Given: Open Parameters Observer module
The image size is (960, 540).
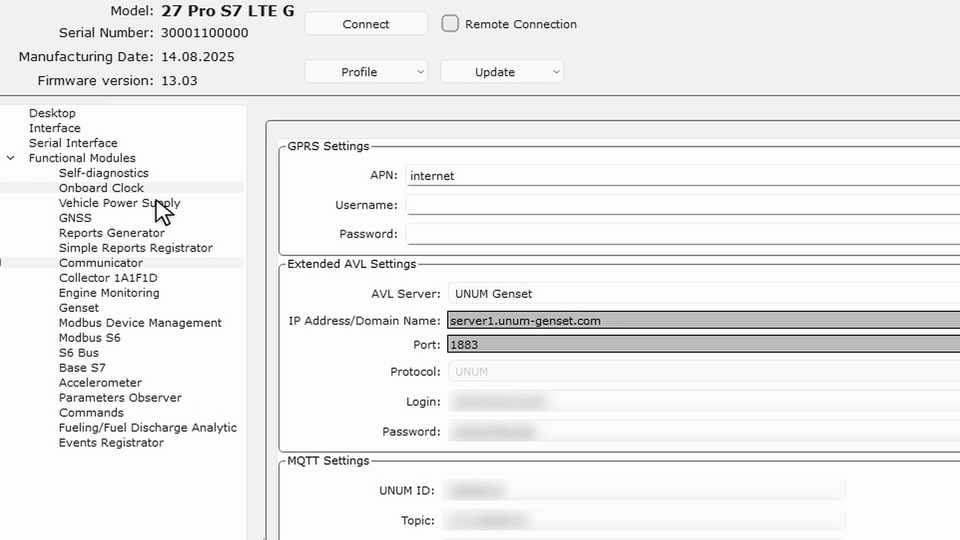Looking at the screenshot, I should [120, 398].
